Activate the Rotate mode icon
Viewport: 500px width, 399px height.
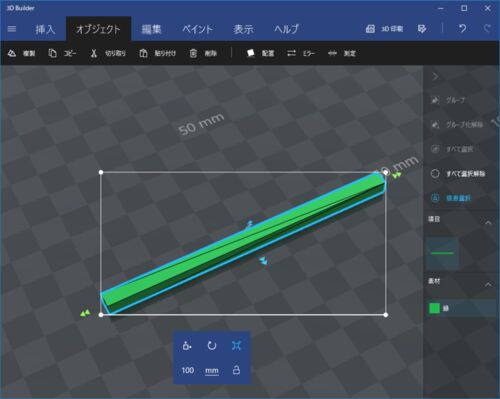click(212, 345)
